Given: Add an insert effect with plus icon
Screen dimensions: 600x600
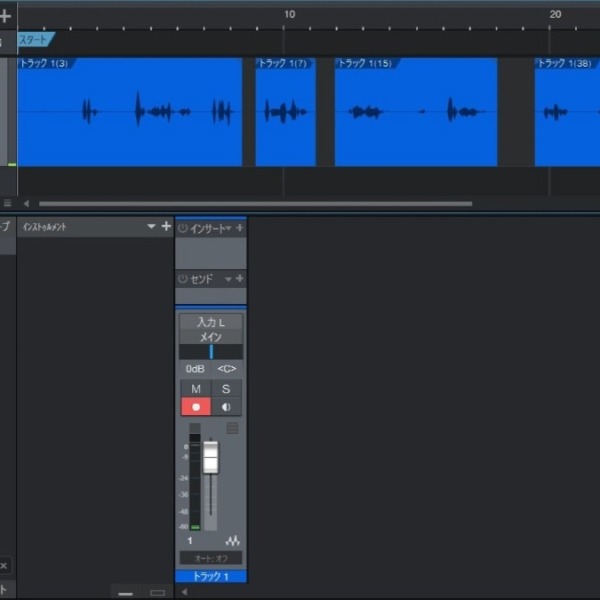Looking at the screenshot, I should pyautogui.click(x=240, y=228).
